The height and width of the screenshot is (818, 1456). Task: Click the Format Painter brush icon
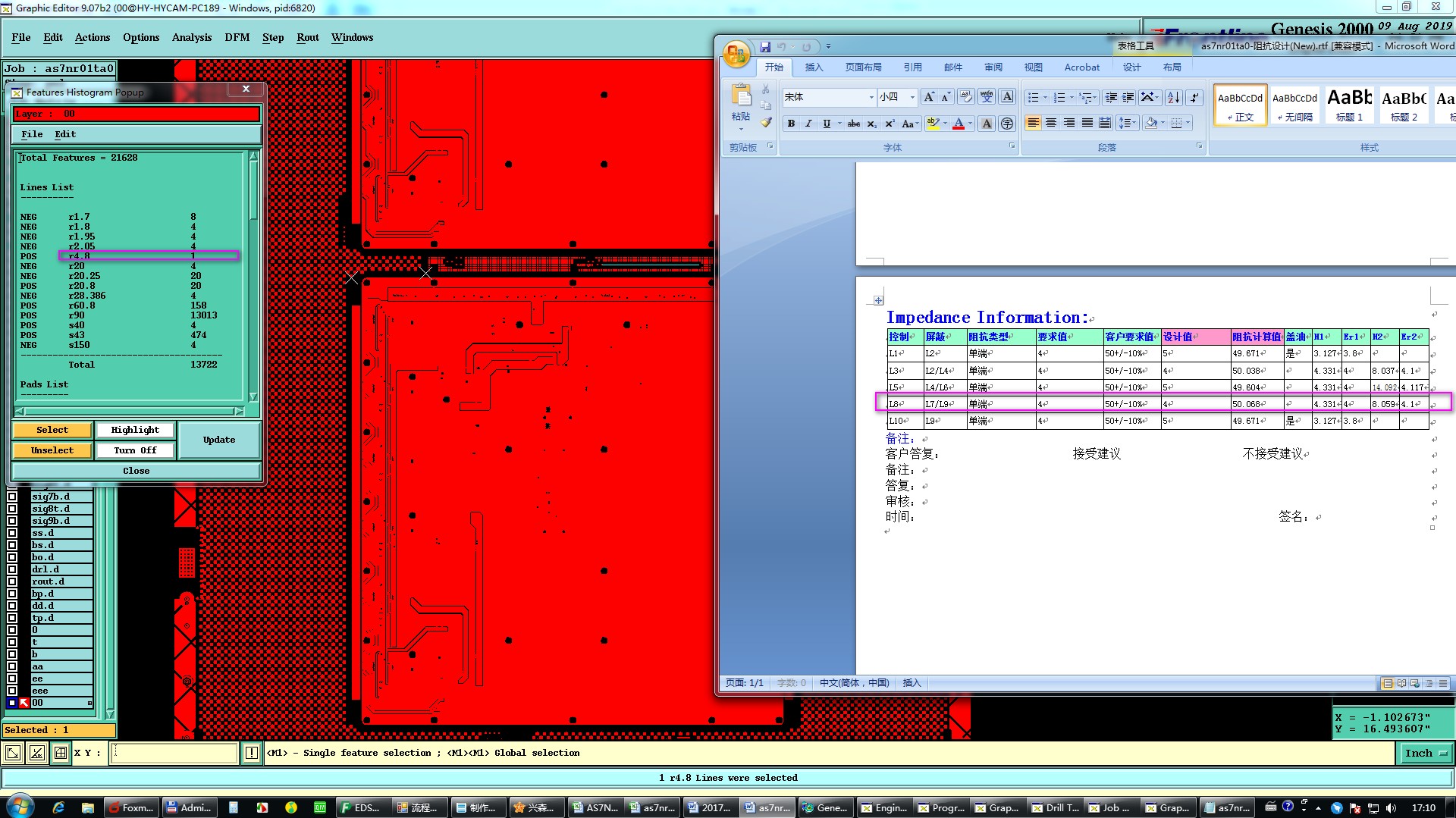coord(766,121)
